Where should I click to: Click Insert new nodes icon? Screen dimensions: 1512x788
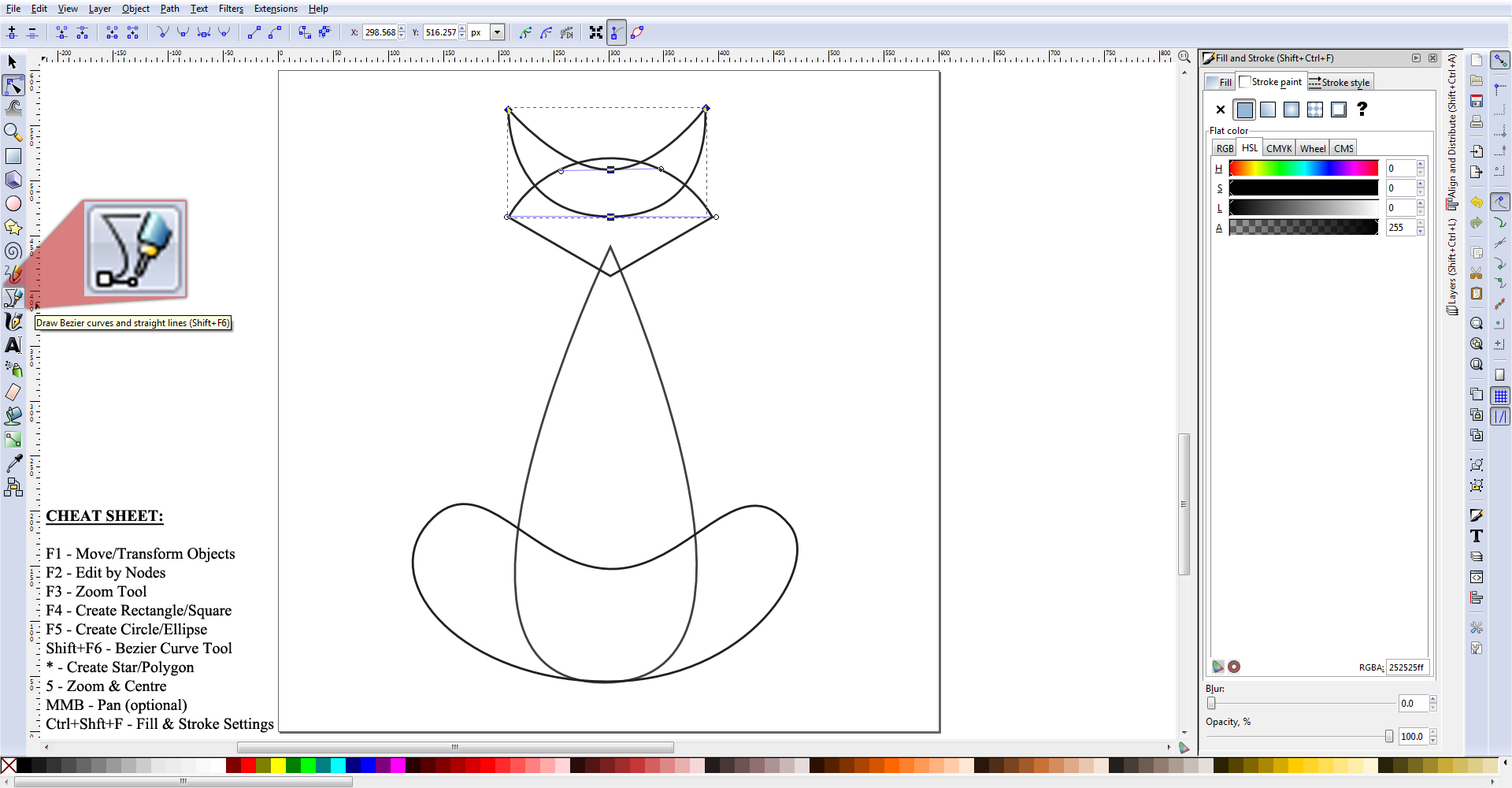(12, 32)
